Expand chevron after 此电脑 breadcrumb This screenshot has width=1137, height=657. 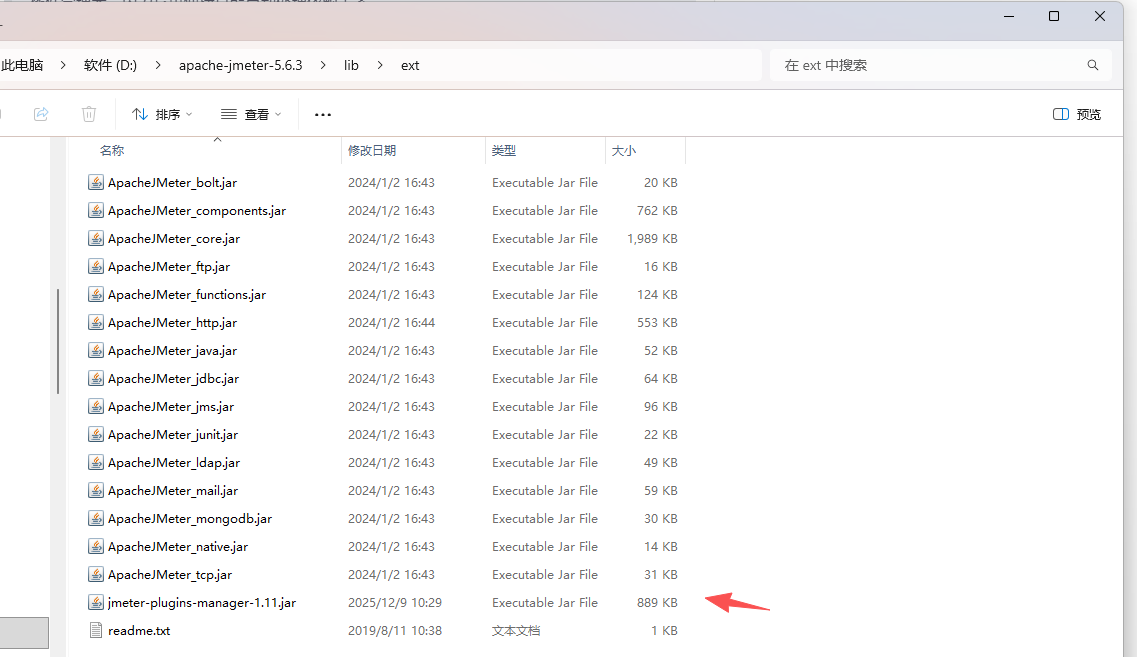(x=63, y=65)
